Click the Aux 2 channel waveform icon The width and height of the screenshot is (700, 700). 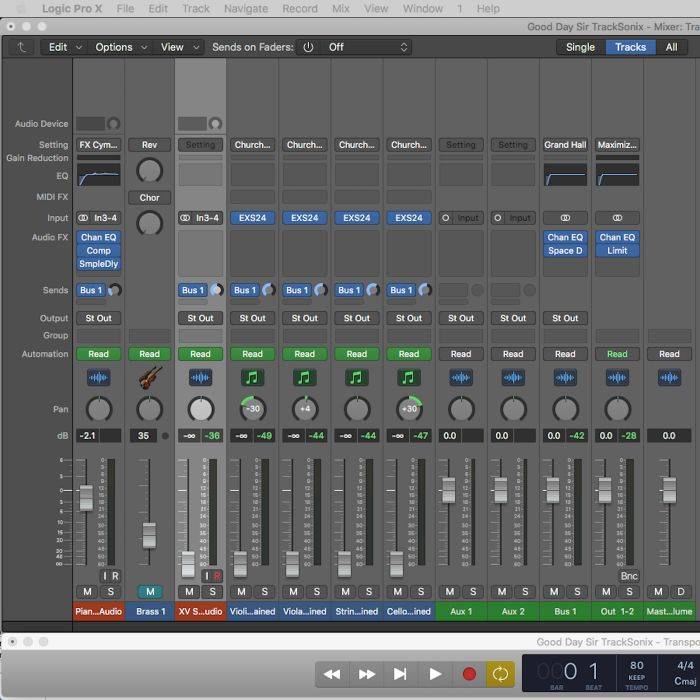tap(513, 378)
